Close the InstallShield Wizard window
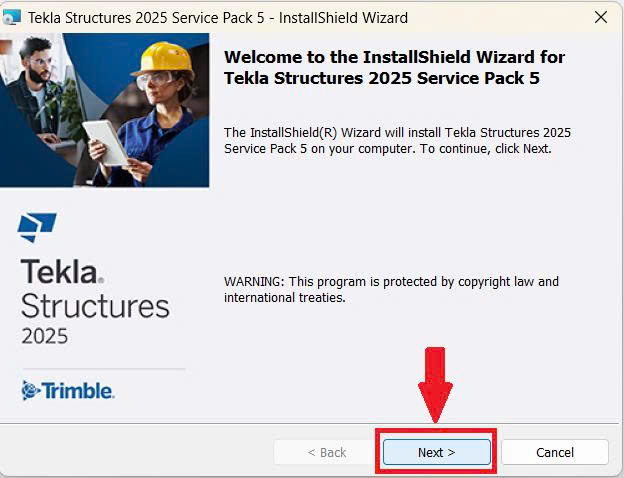The height and width of the screenshot is (478, 624). [x=600, y=18]
